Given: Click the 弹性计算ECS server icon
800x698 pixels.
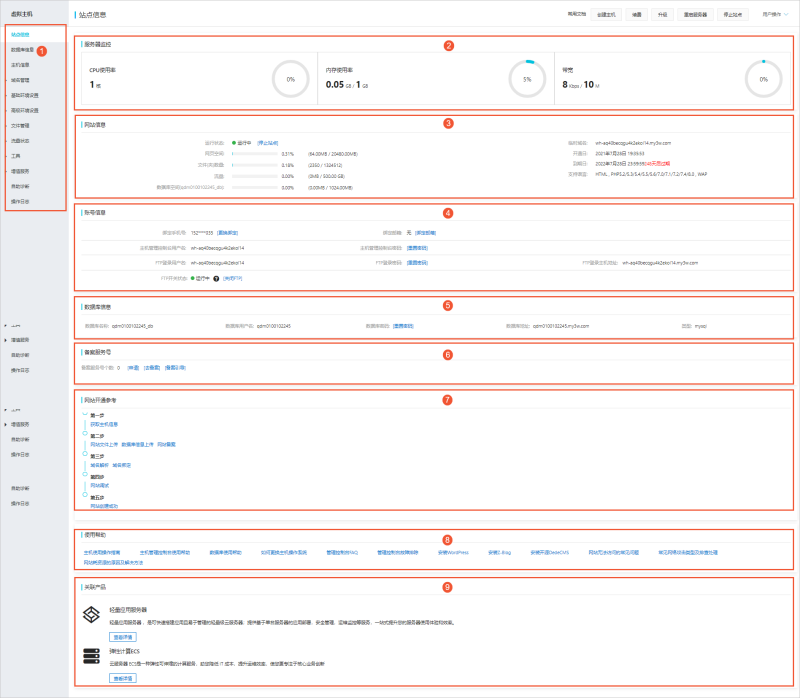Looking at the screenshot, I should pos(90,656).
